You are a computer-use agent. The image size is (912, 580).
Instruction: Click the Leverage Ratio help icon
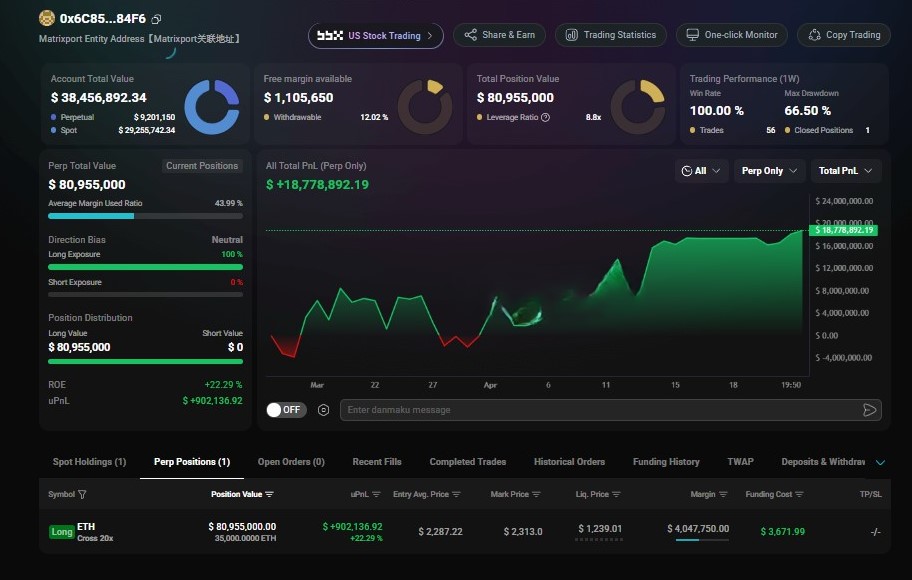[x=546, y=117]
